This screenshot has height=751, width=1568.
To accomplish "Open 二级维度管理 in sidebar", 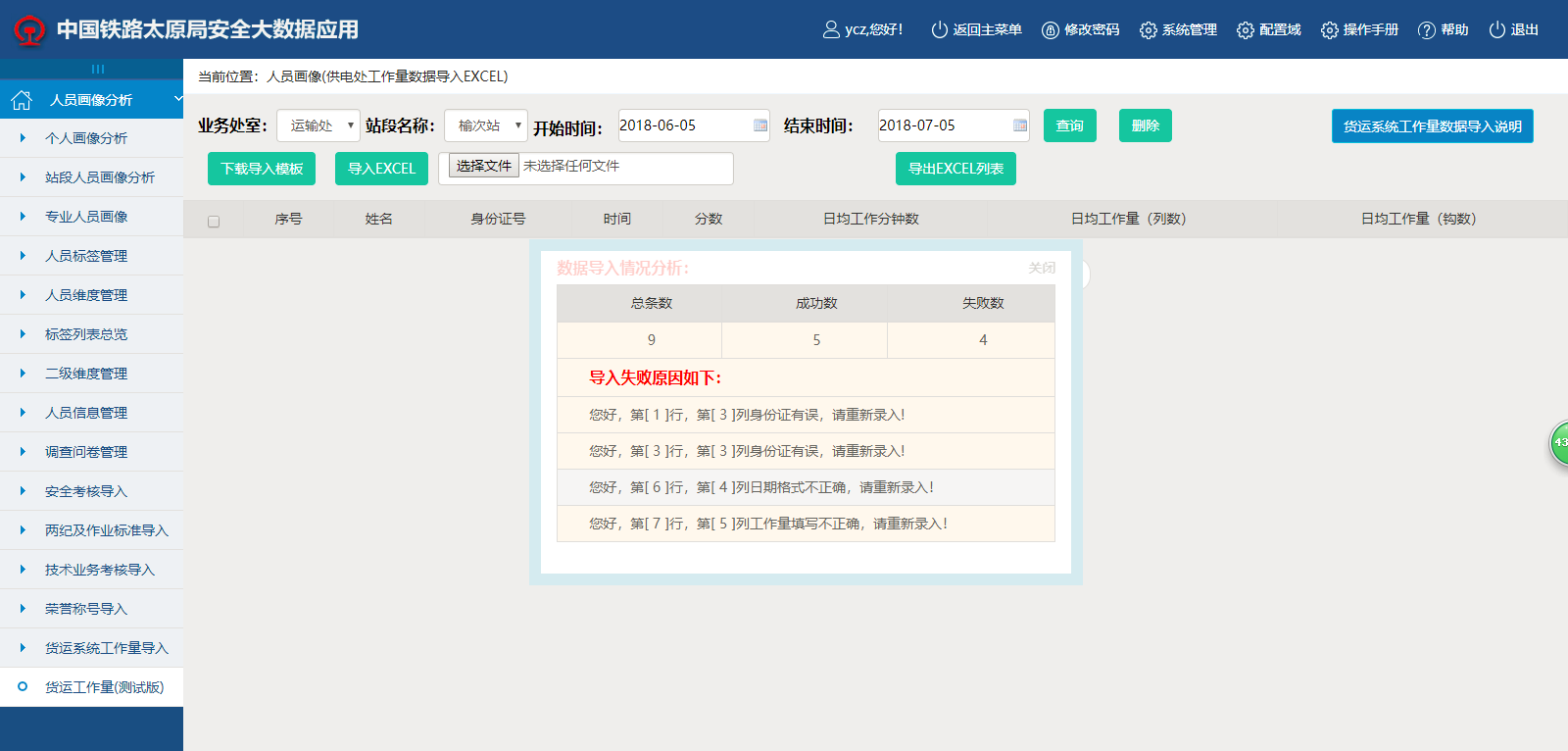I will 91,374.
